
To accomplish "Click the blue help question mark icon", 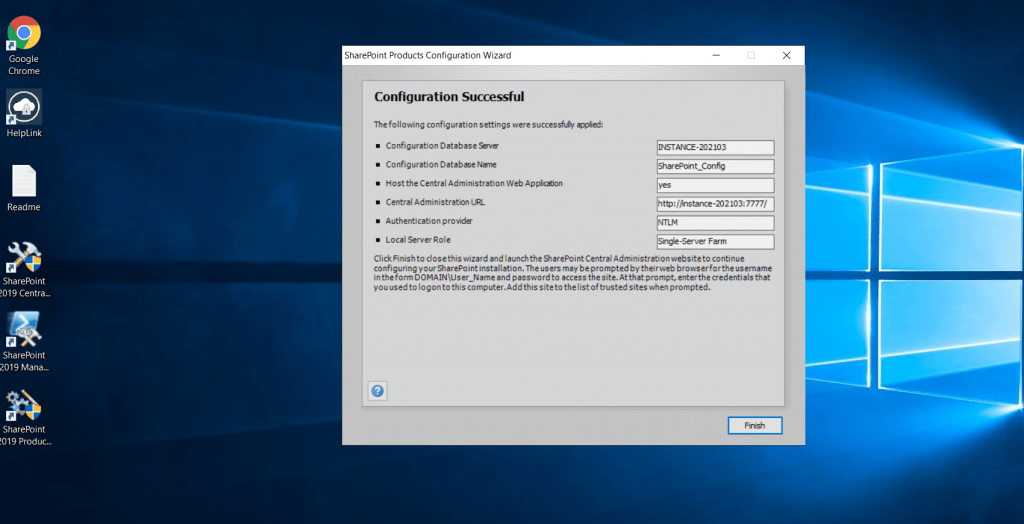I will pyautogui.click(x=377, y=391).
